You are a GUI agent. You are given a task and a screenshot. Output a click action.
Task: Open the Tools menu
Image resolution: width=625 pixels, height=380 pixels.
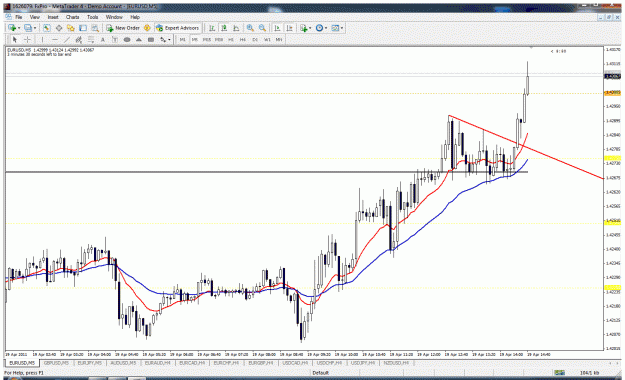(92, 17)
